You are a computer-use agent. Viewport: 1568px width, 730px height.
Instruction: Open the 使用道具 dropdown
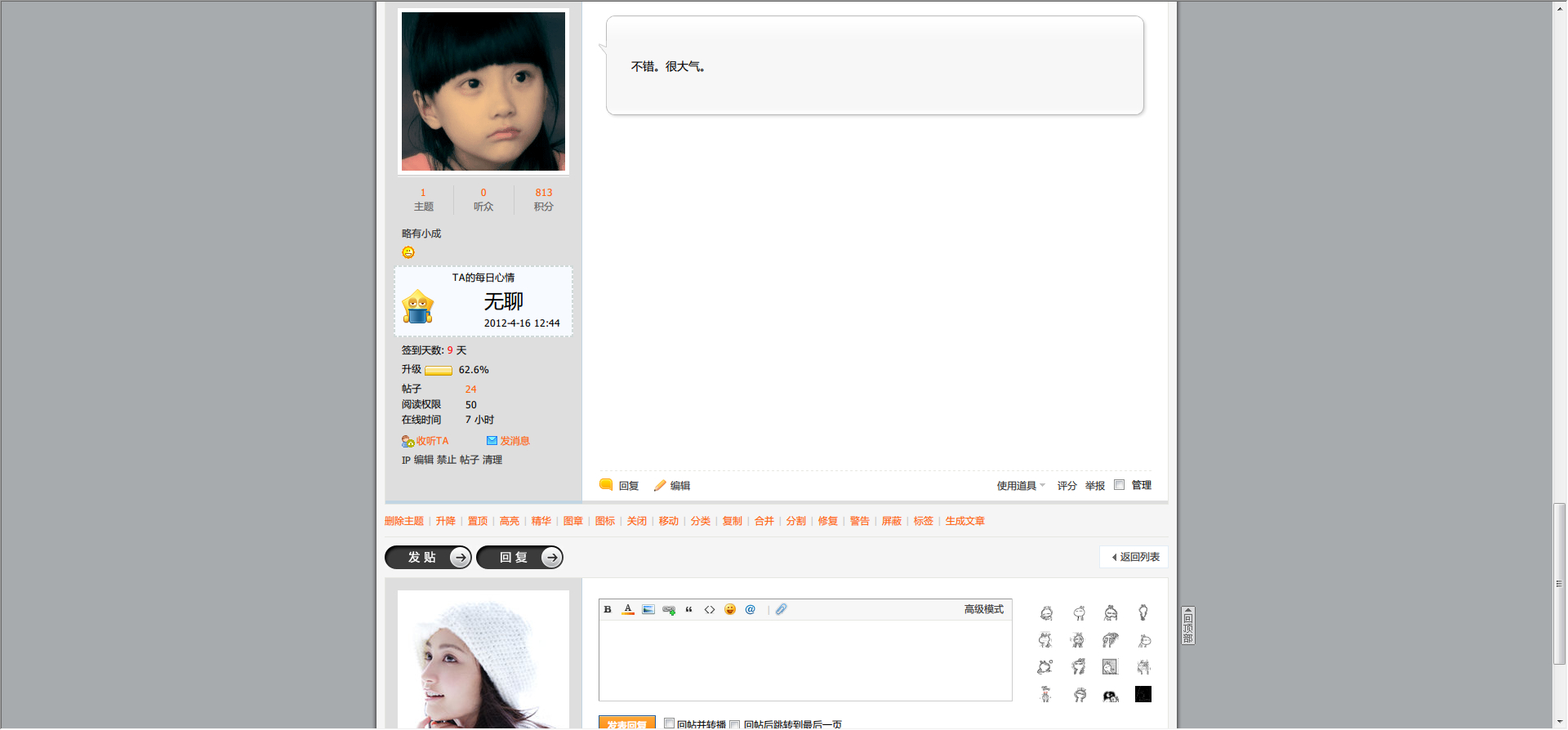point(1020,486)
